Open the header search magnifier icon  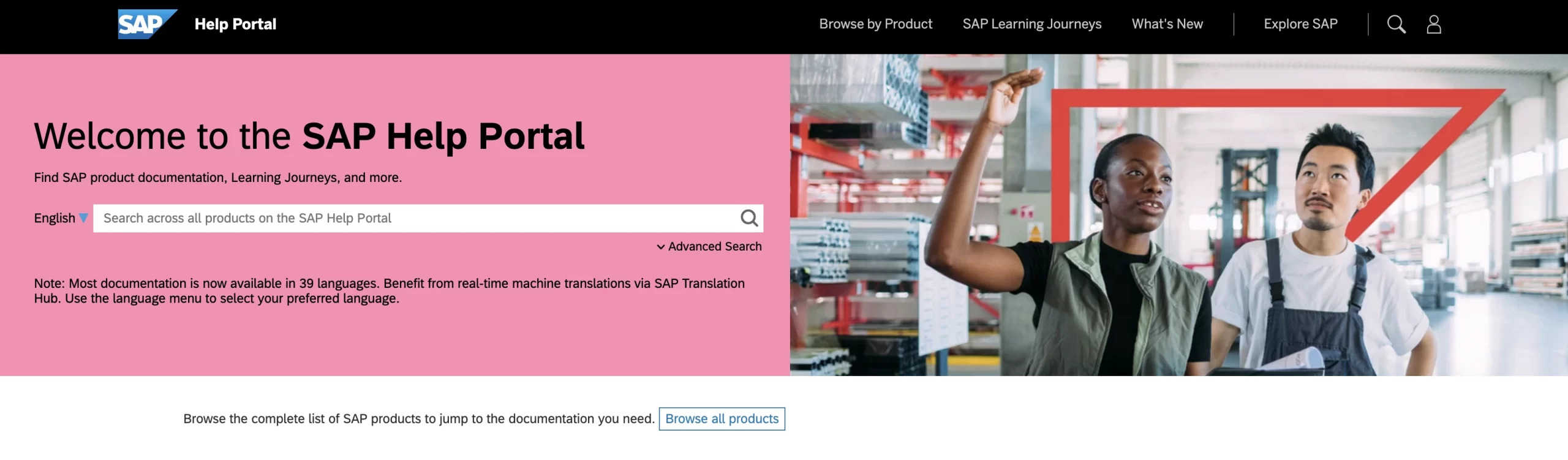[x=1396, y=25]
